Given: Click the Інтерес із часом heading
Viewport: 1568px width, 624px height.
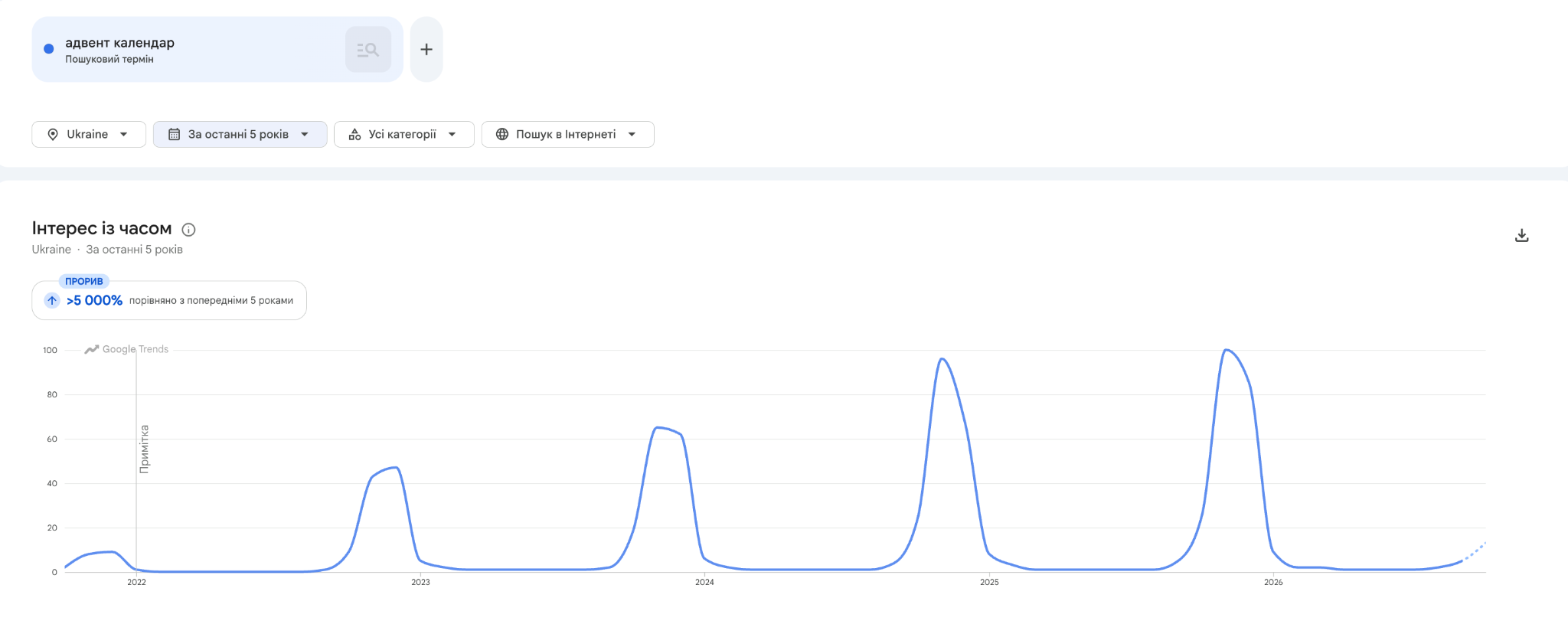Looking at the screenshot, I should click(x=102, y=228).
